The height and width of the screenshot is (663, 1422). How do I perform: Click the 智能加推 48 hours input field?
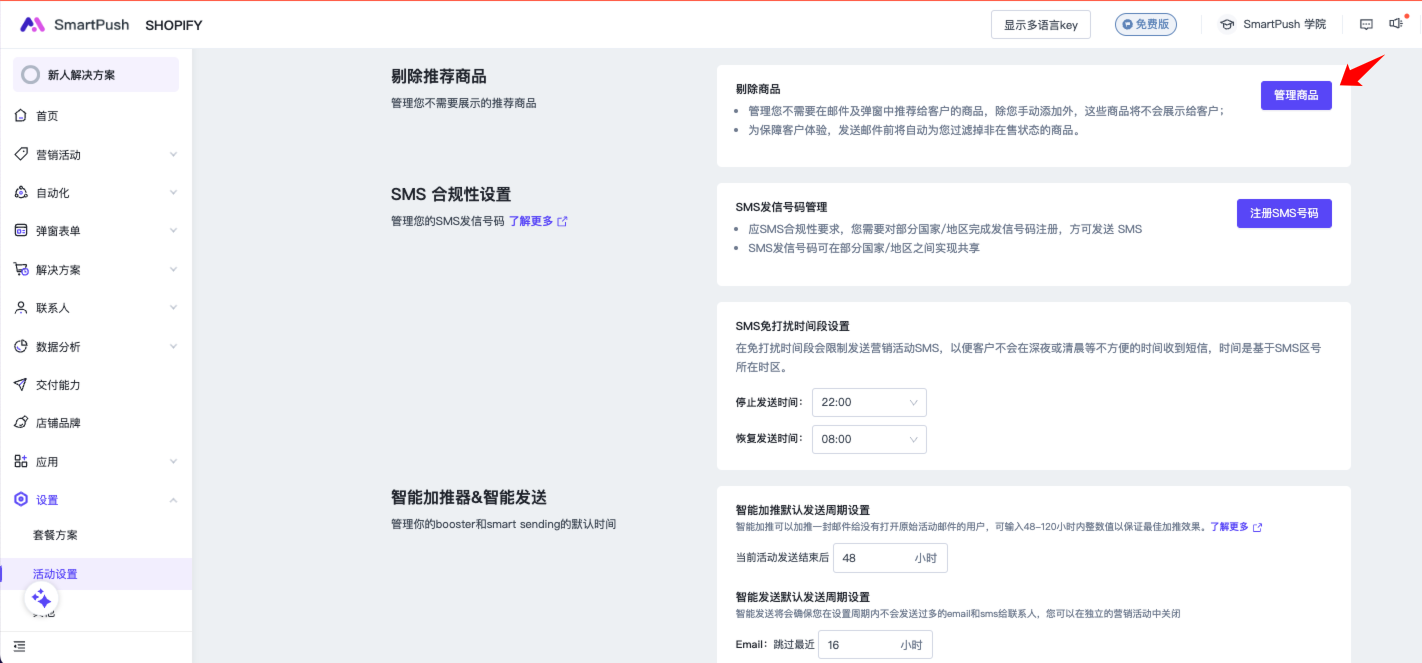pos(872,558)
